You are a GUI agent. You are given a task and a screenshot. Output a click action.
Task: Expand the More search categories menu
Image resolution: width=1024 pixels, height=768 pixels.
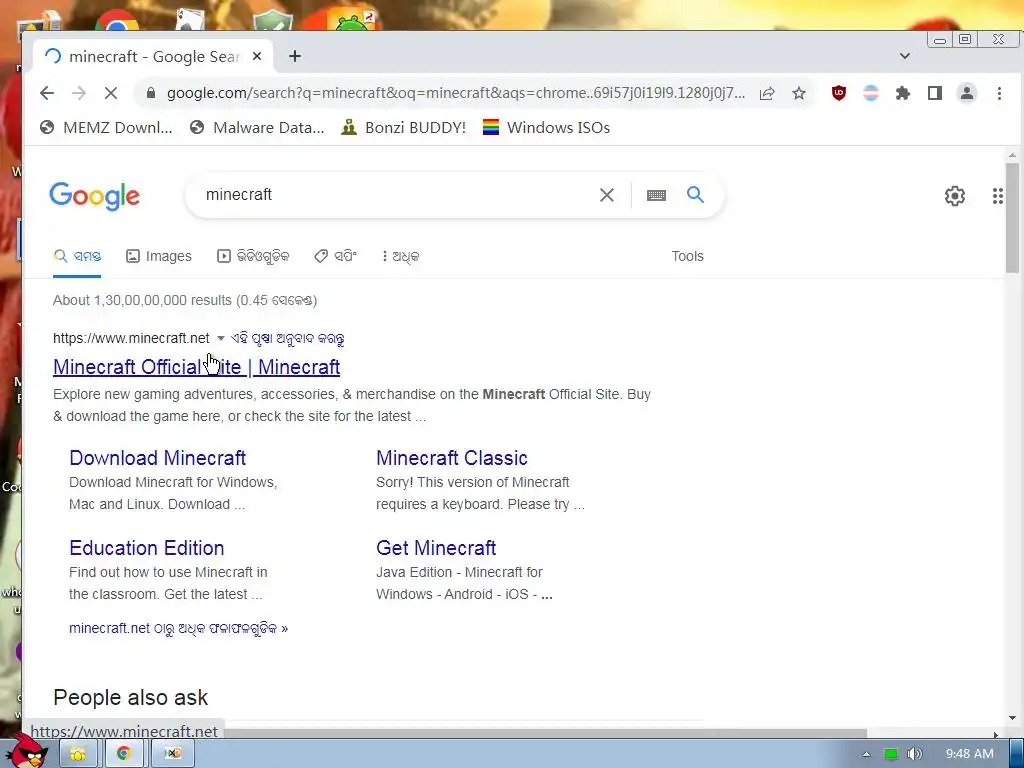pyautogui.click(x=400, y=256)
